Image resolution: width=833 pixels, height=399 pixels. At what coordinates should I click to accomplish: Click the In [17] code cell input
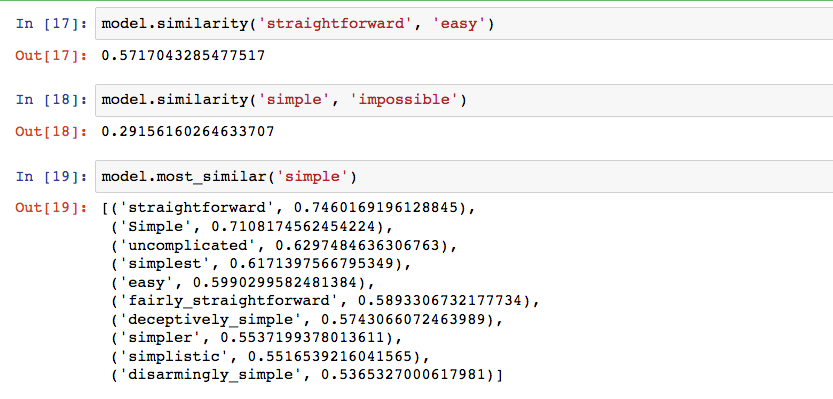[x=464, y=24]
